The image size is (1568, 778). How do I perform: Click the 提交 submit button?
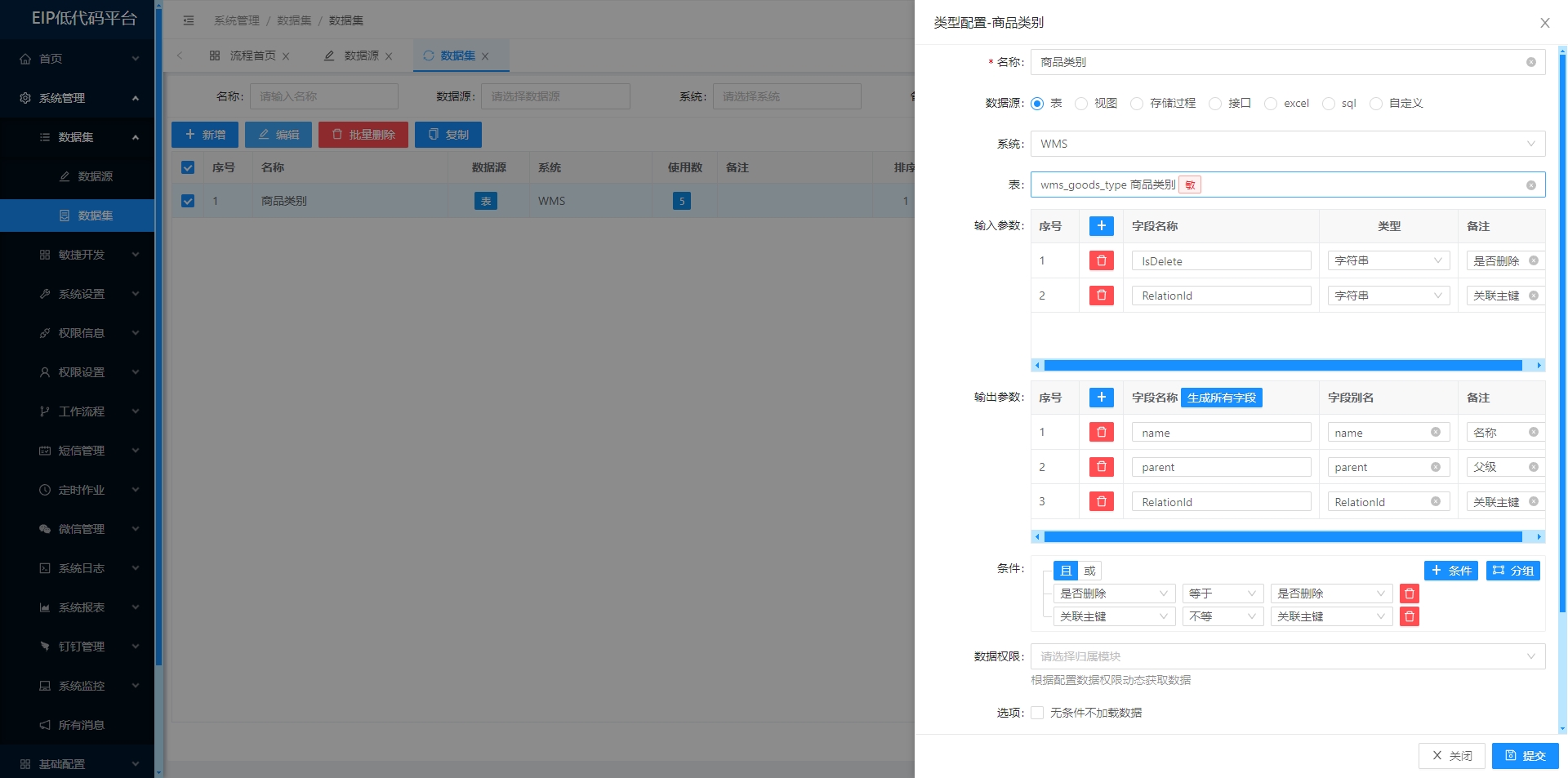point(1525,756)
